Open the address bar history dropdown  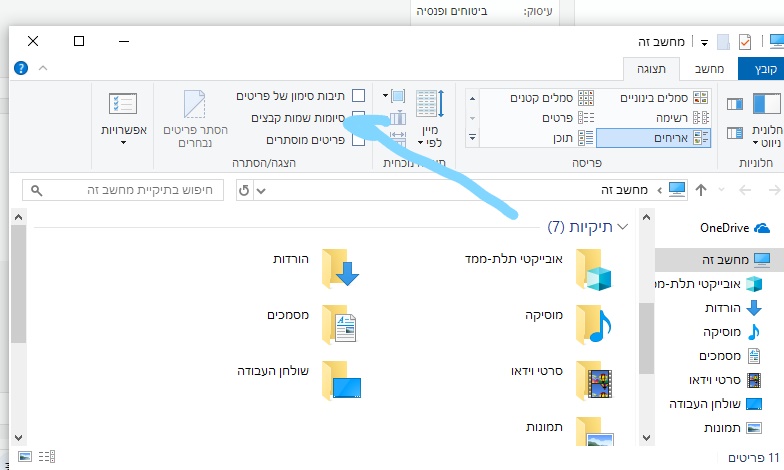[261, 190]
